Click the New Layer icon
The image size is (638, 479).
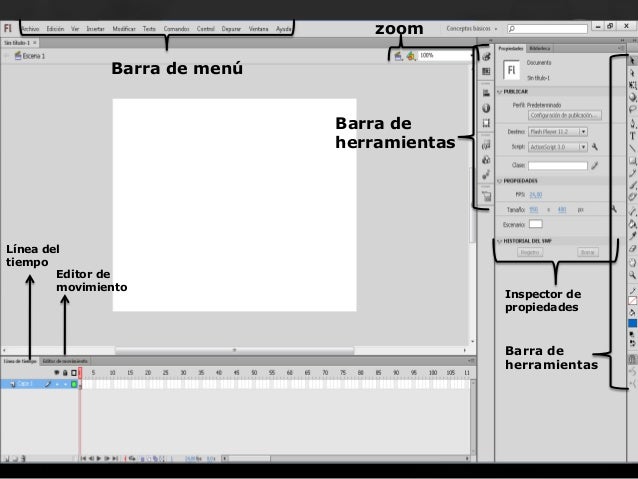click(7, 459)
